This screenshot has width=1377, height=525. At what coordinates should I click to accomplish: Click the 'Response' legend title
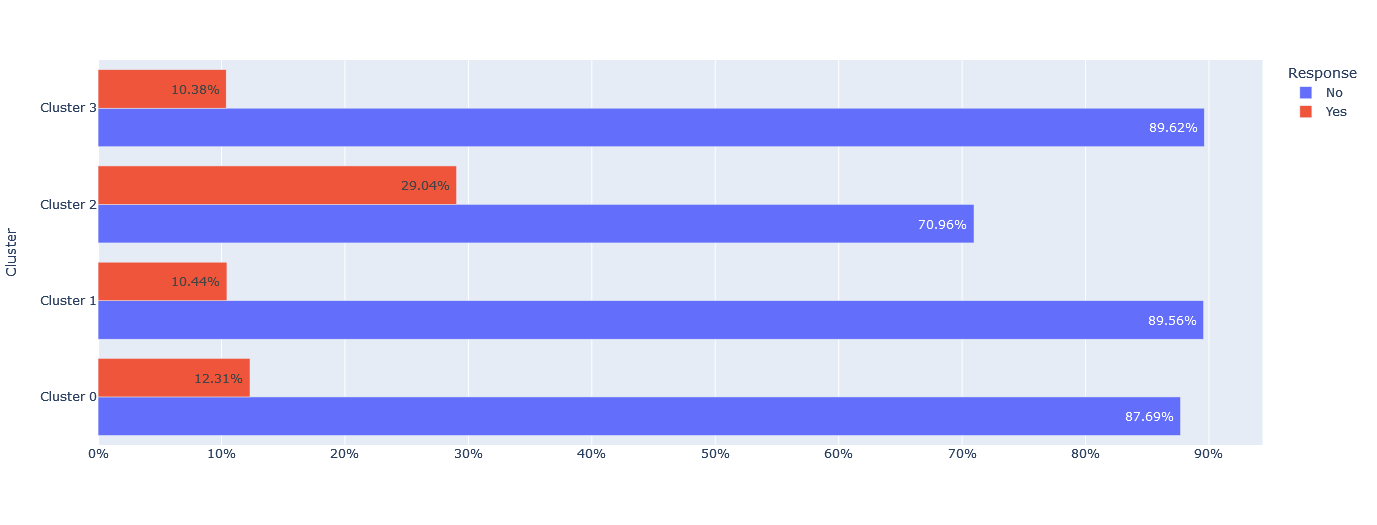(1322, 73)
